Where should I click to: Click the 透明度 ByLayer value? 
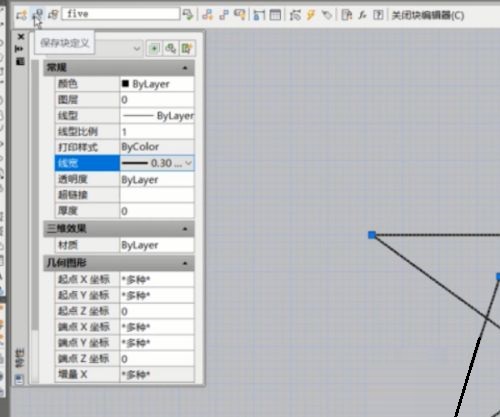click(x=157, y=180)
